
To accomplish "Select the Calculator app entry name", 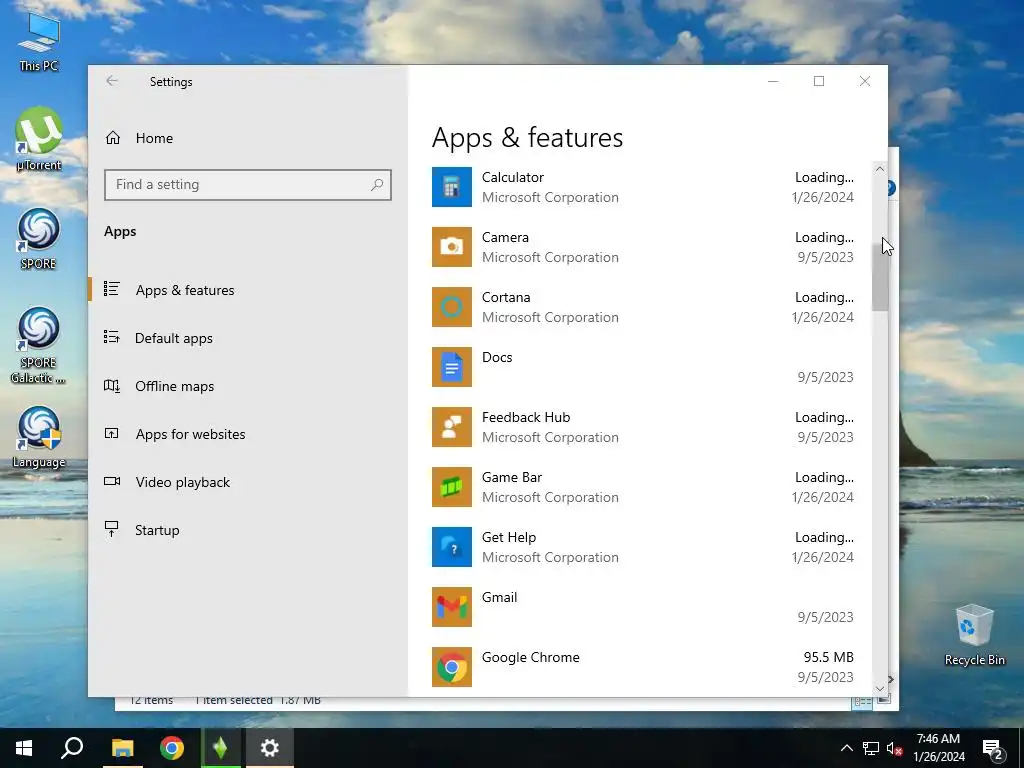I will 513,177.
